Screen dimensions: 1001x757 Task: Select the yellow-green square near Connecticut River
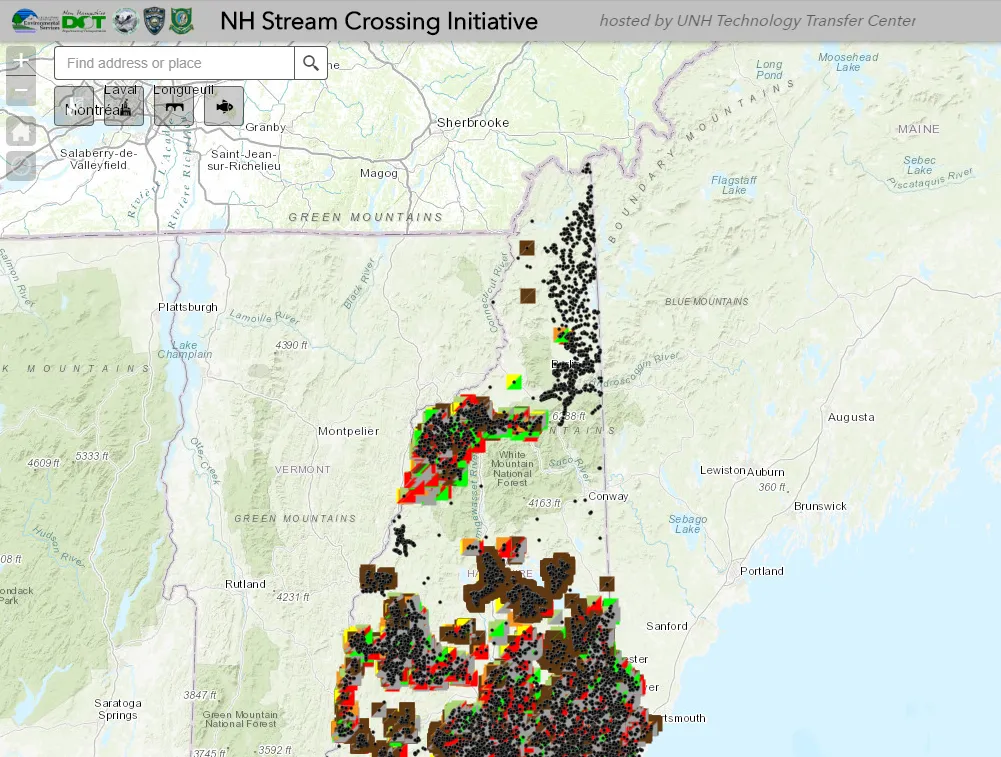(514, 382)
